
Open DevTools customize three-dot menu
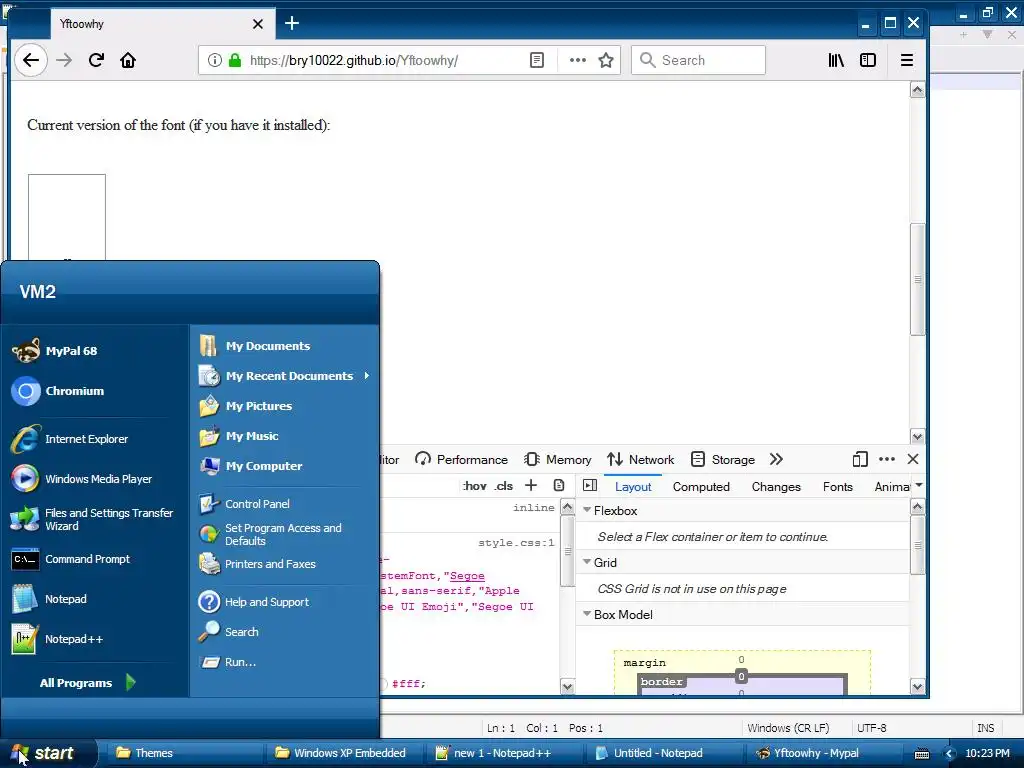pyautogui.click(x=887, y=459)
